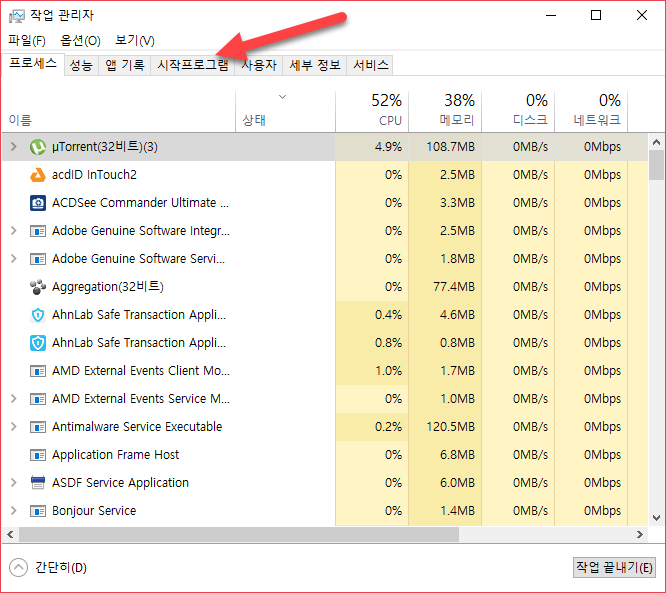Viewport: 666px width, 593px height.
Task: Select the Bonjour Service row name
Action: (94, 511)
